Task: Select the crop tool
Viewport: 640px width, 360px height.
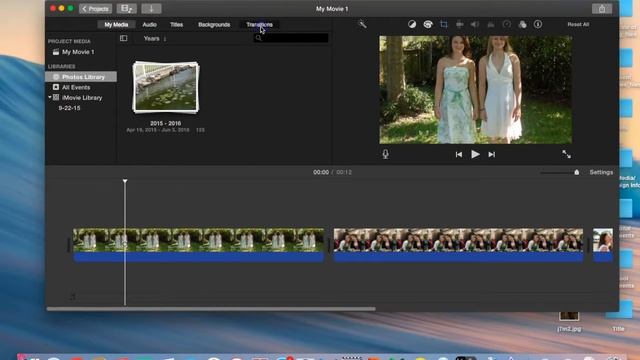Action: point(444,24)
